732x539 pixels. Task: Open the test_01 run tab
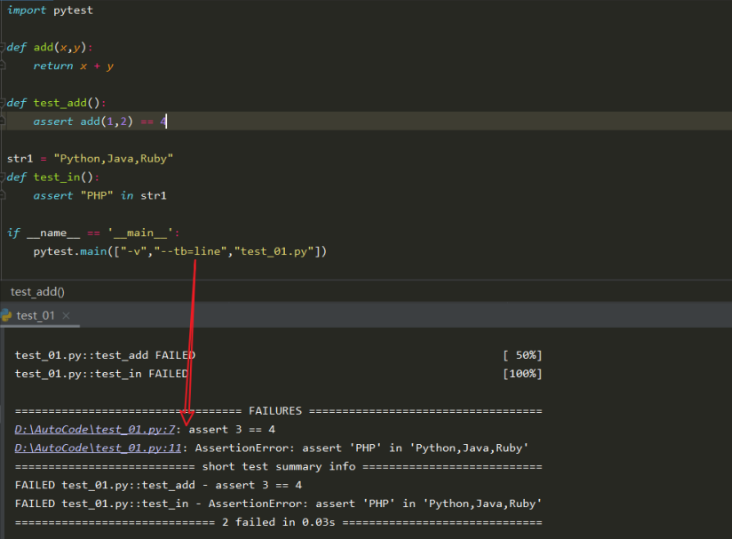point(35,316)
